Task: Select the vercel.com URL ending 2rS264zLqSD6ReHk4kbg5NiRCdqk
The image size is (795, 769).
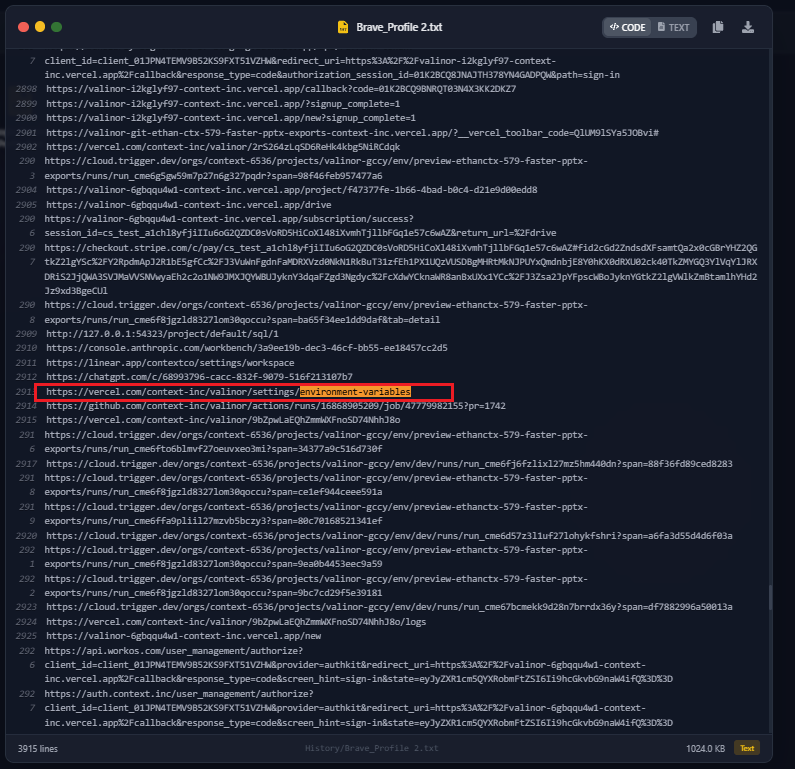Action: [x=223, y=147]
